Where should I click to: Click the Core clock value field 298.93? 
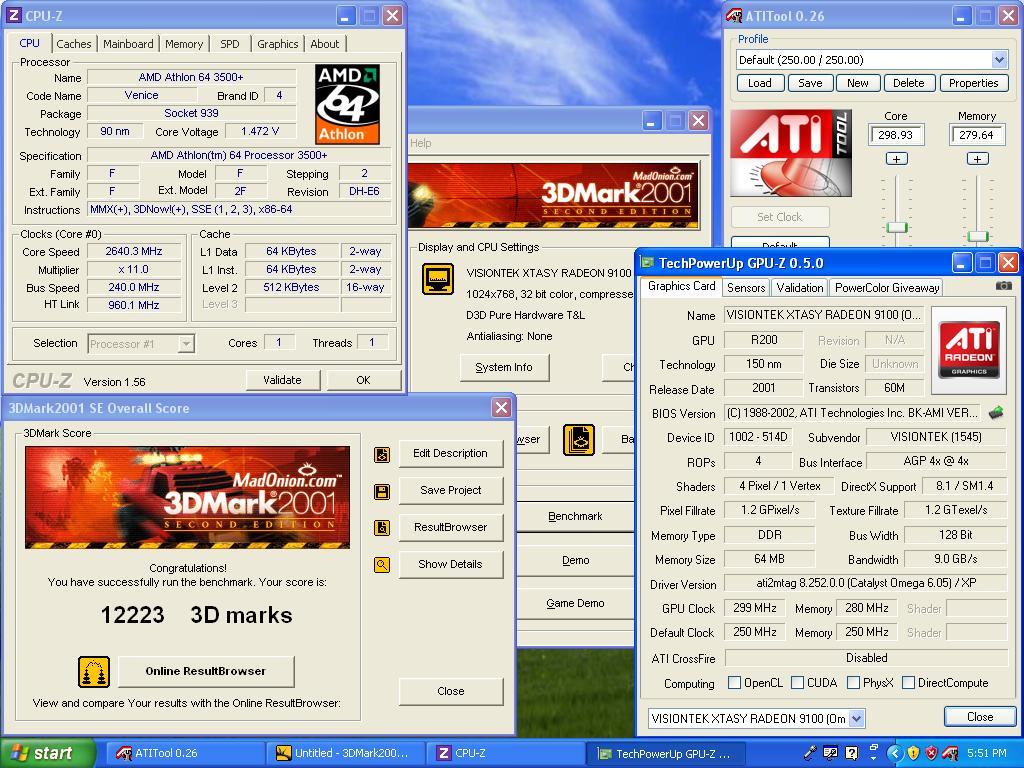pyautogui.click(x=896, y=135)
